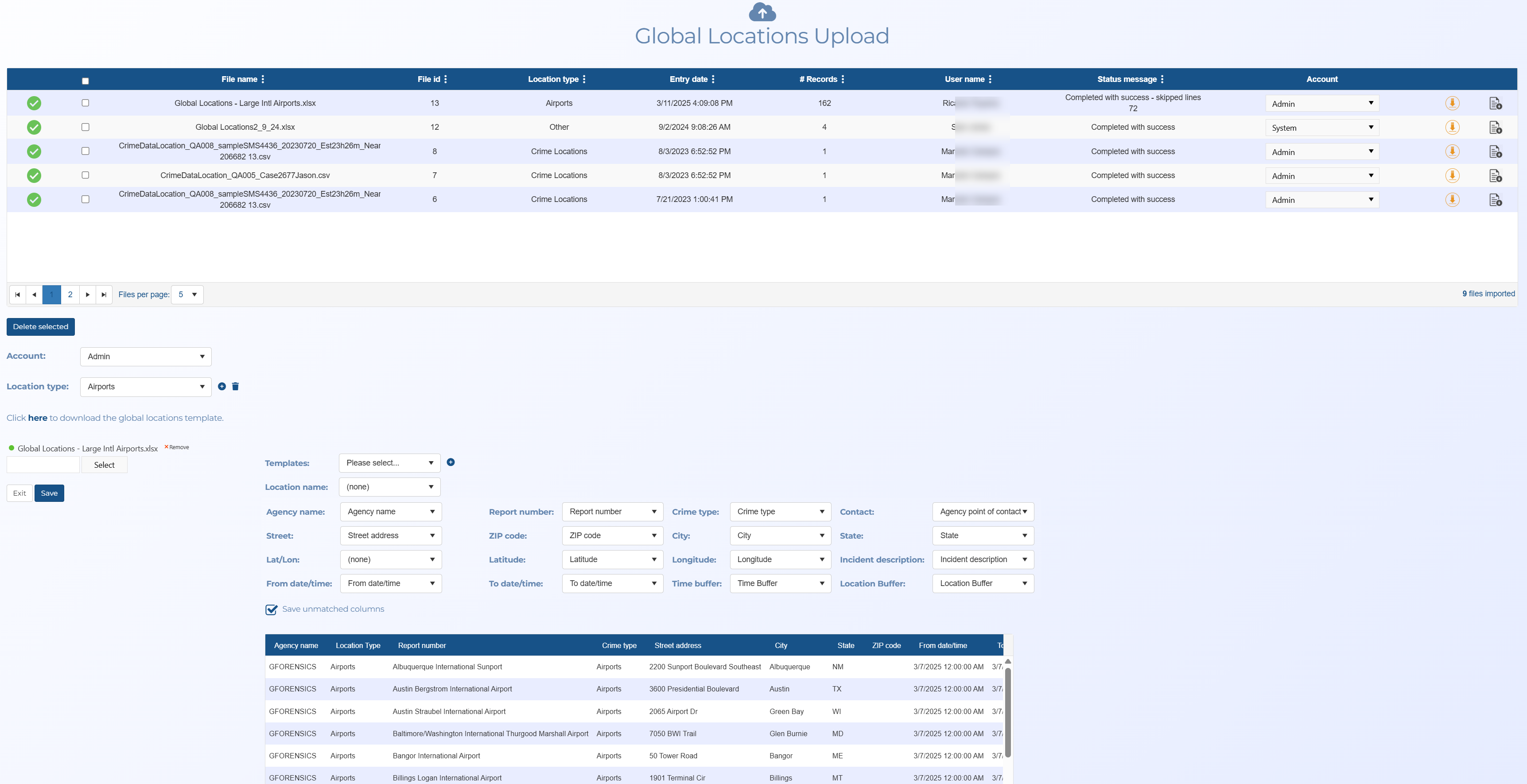Check the select-all header checkbox
The height and width of the screenshot is (784, 1527).
coord(85,81)
